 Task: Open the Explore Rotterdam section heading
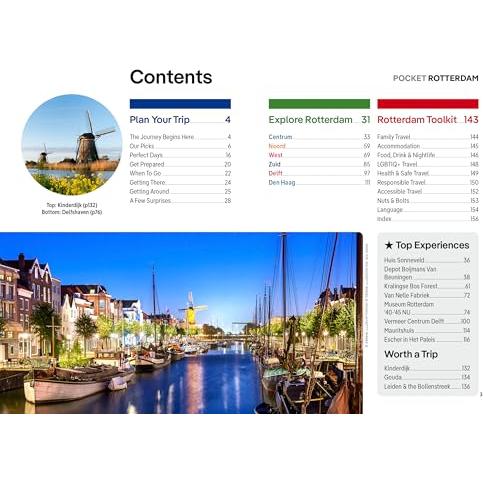click(310, 120)
